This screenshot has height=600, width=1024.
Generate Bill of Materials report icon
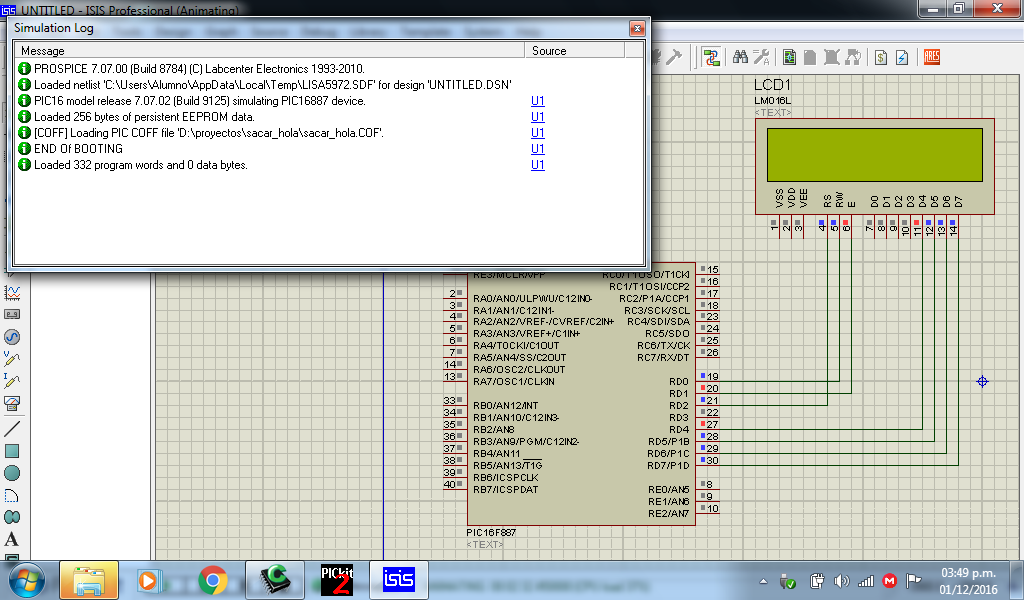pyautogui.click(x=881, y=57)
